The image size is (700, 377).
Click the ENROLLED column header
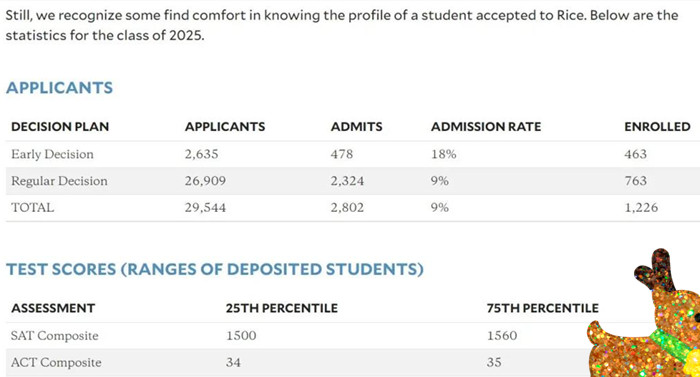tap(657, 127)
